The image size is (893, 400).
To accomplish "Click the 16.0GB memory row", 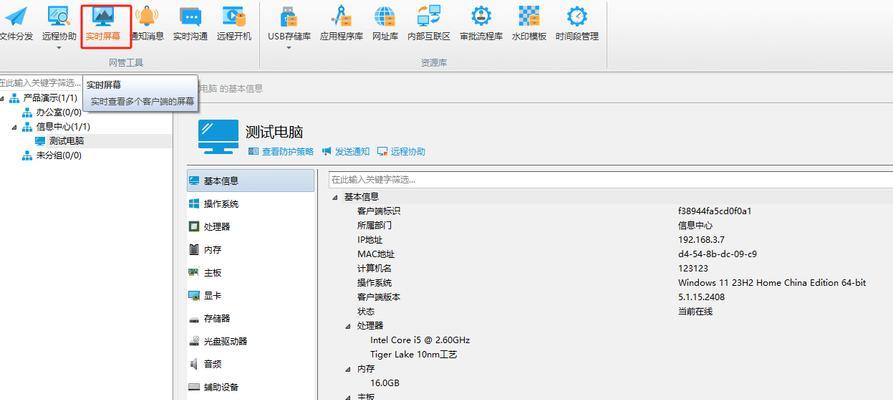I will pyautogui.click(x=384, y=383).
